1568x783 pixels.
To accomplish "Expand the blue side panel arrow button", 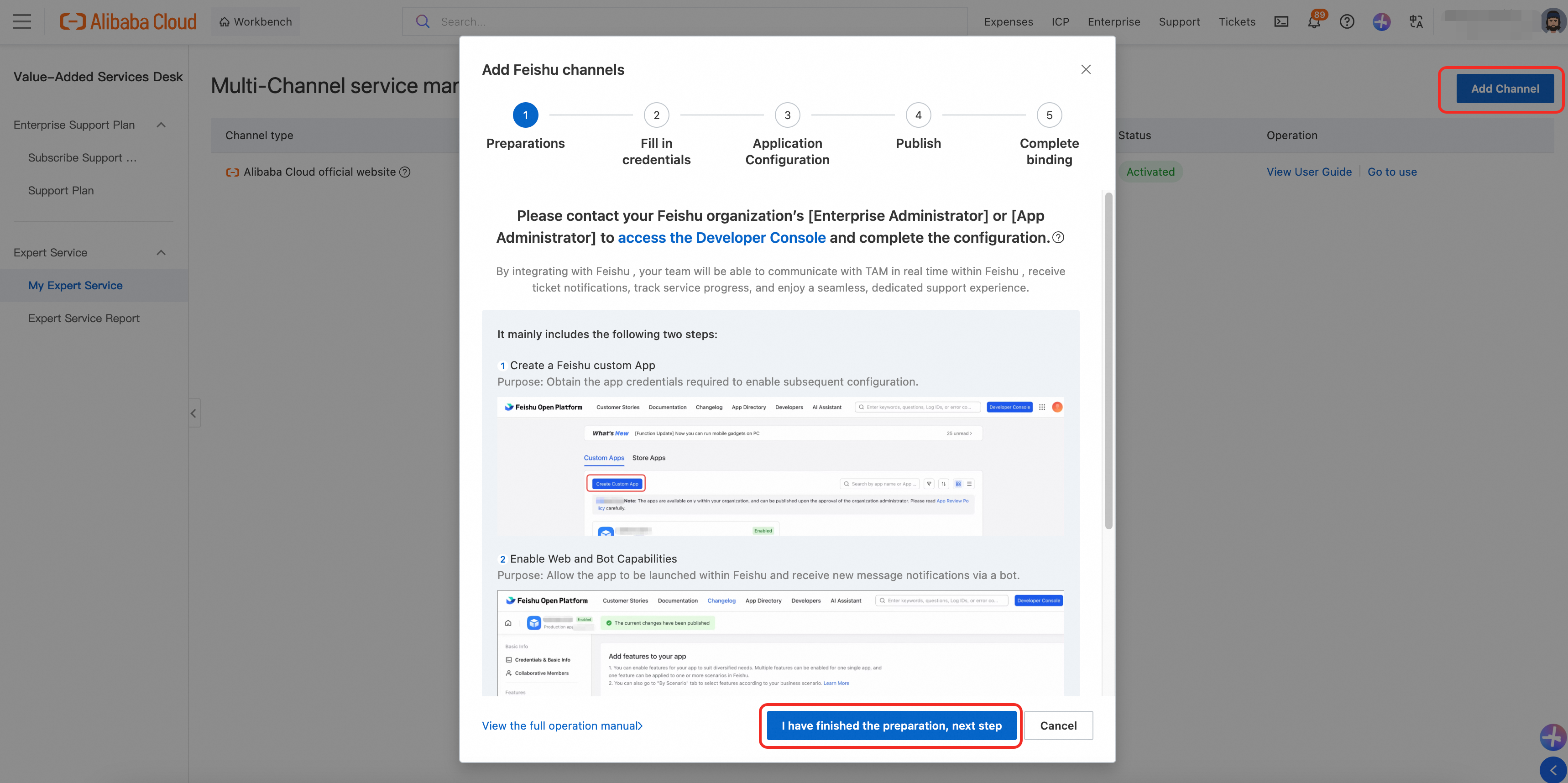I will tap(1553, 770).
